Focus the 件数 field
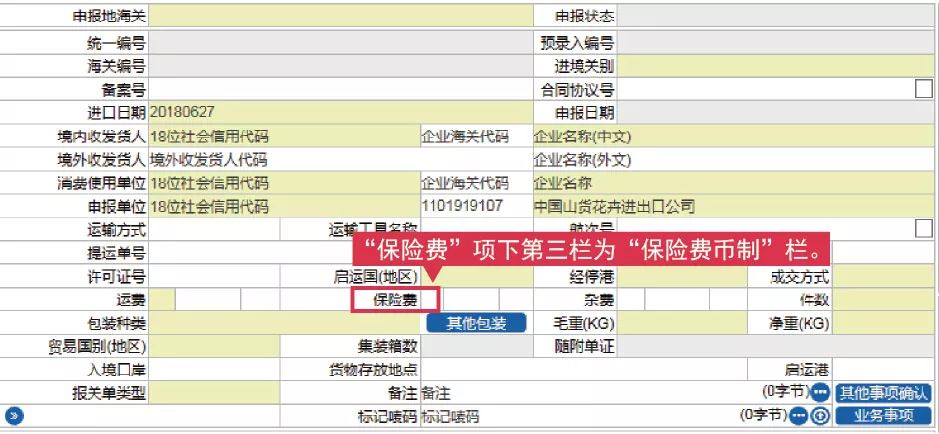This screenshot has height=434, width=939. coord(883,299)
